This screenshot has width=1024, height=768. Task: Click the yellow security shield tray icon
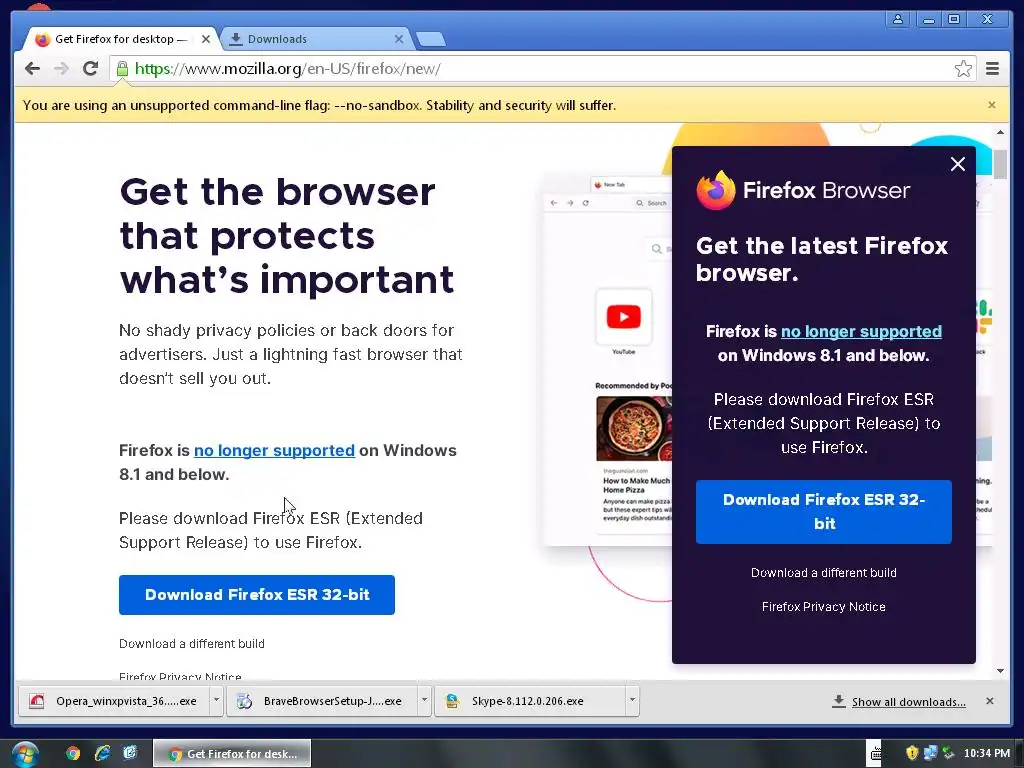[912, 753]
